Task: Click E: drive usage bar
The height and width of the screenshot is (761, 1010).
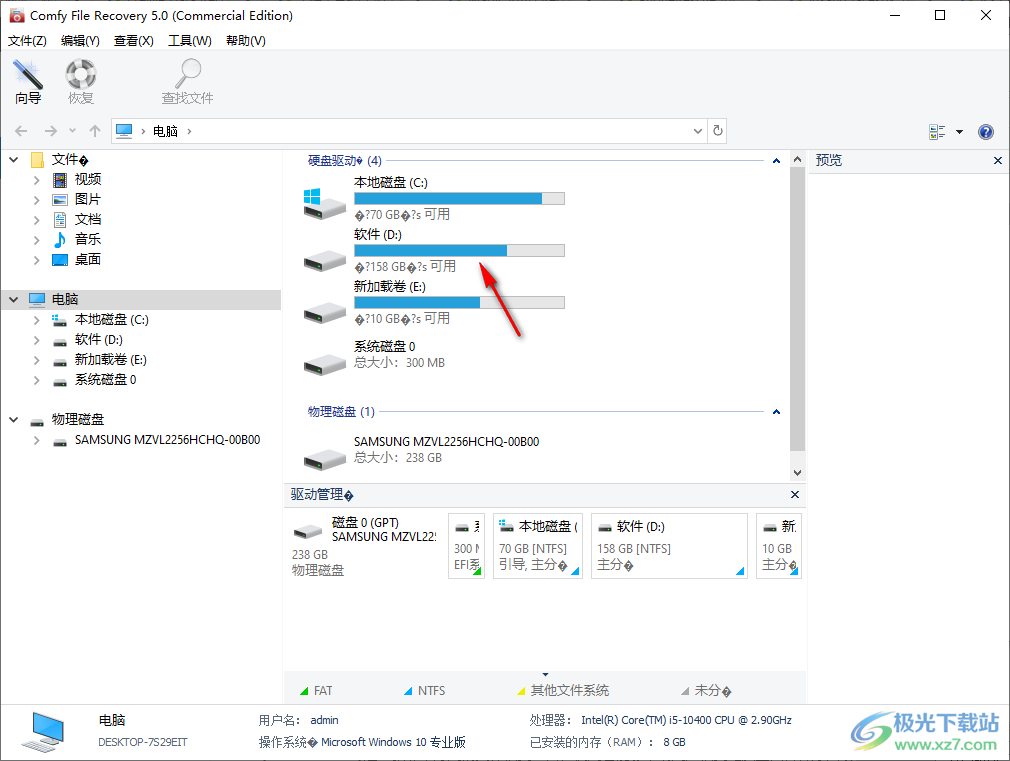Action: click(459, 302)
